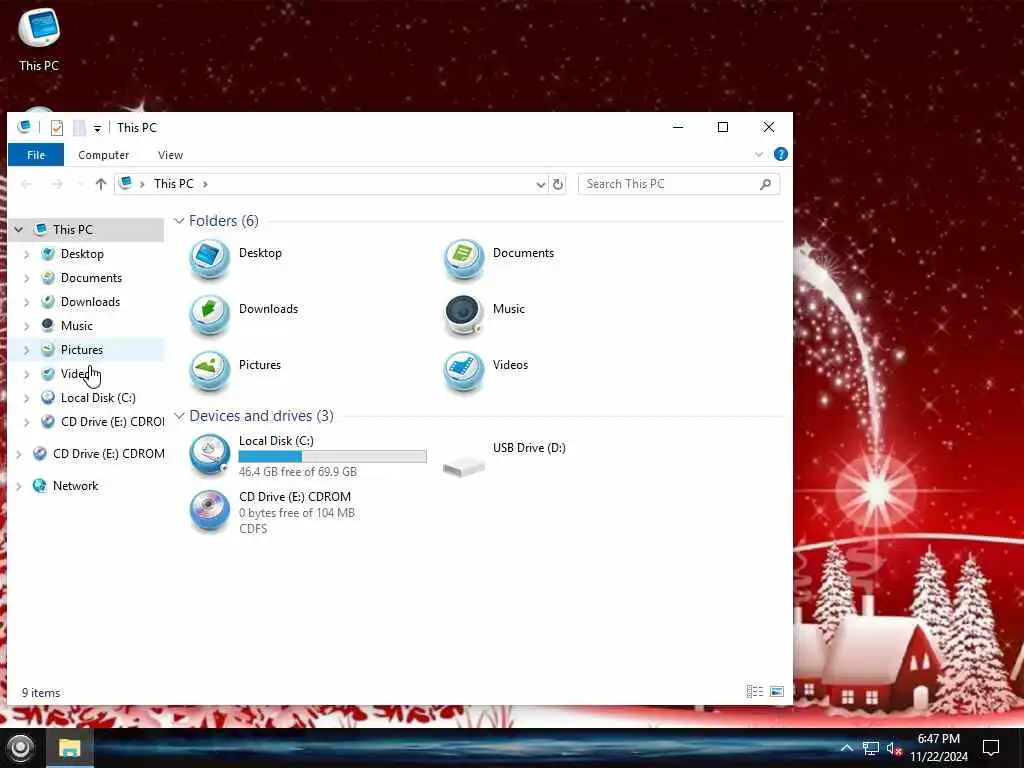Viewport: 1024px width, 768px height.
Task: Open the This PC desktop icon
Action: tap(39, 38)
